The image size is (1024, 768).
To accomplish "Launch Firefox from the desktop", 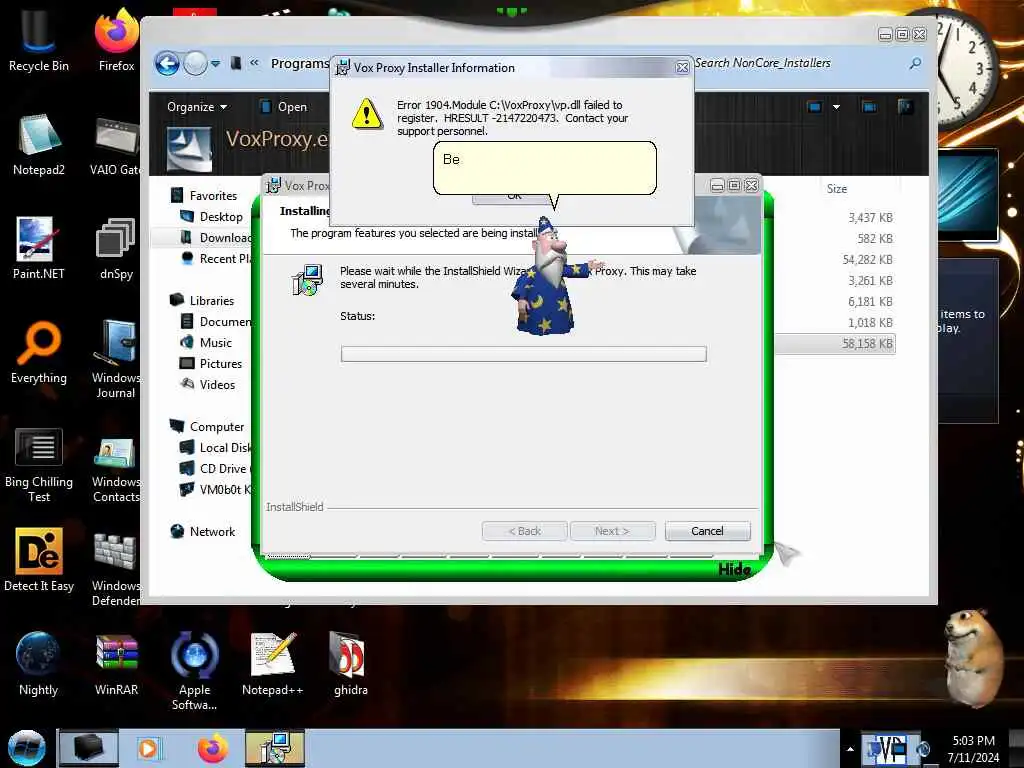I will coord(116,39).
